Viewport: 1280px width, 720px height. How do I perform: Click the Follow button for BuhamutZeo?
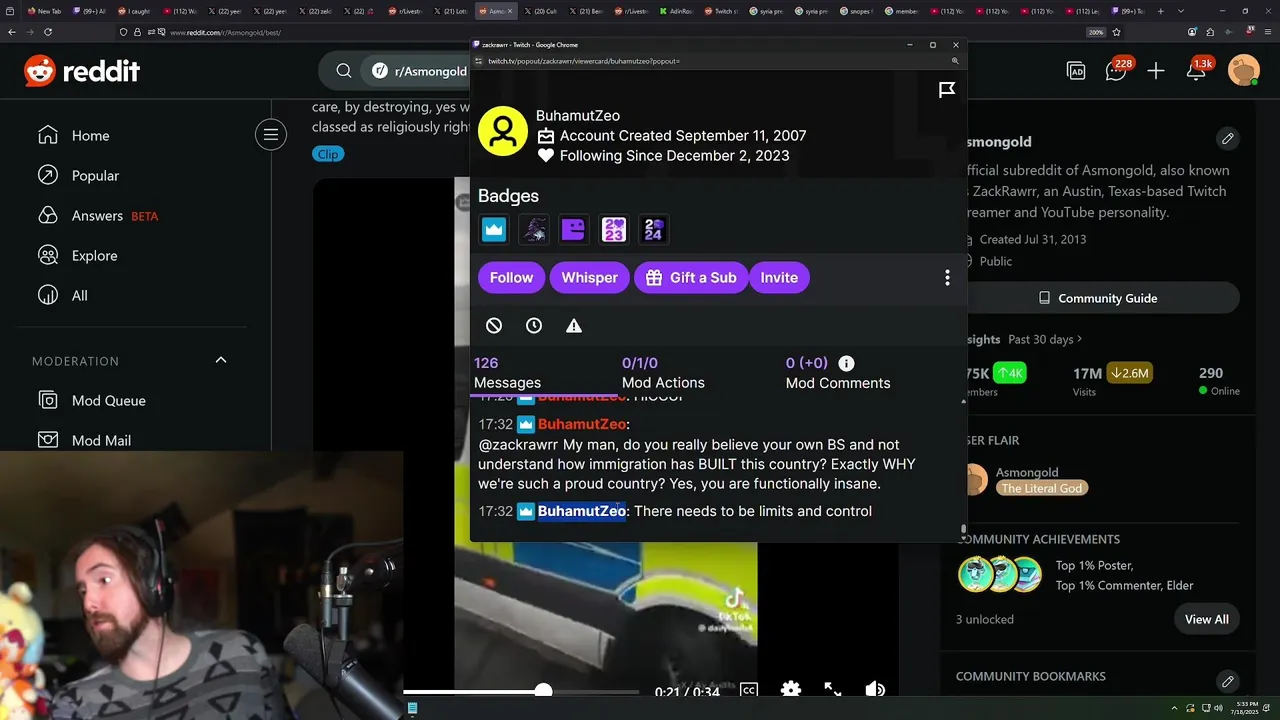coord(511,278)
